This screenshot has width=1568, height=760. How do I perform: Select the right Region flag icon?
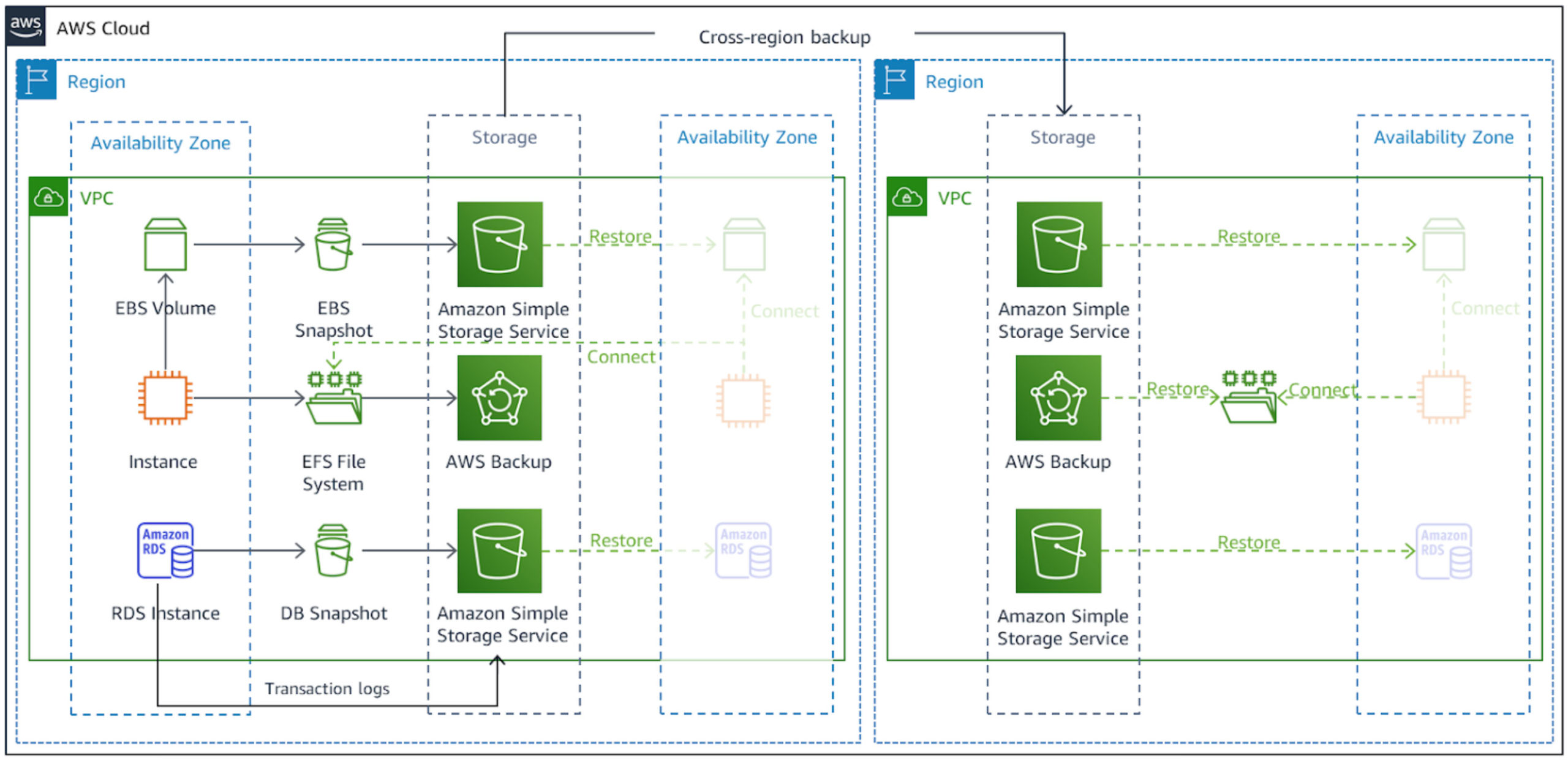895,80
